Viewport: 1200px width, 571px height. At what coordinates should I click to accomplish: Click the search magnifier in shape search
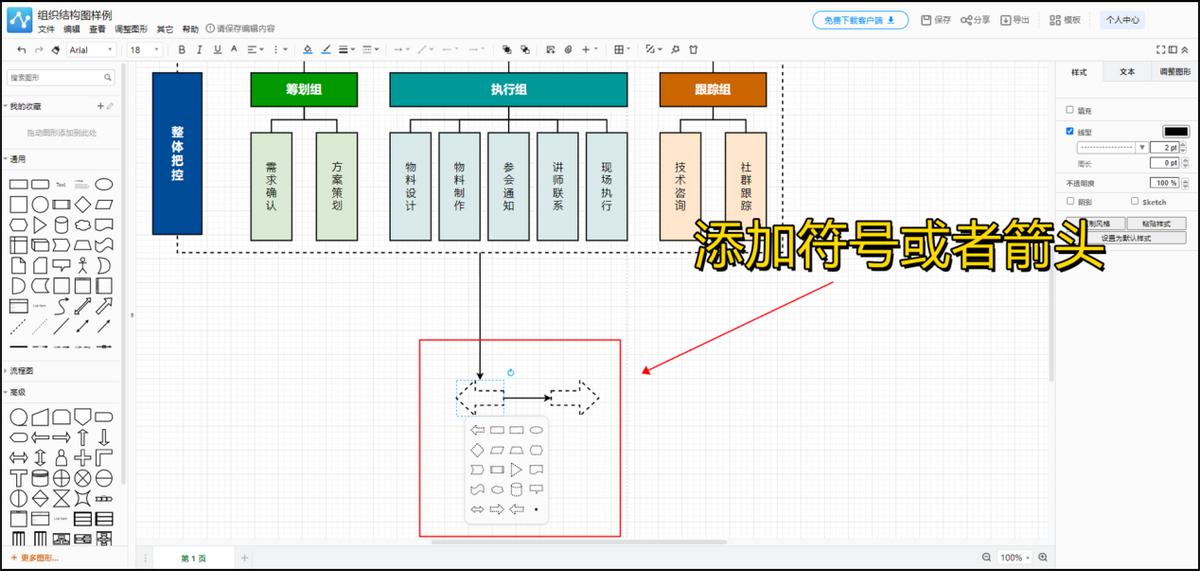click(109, 77)
